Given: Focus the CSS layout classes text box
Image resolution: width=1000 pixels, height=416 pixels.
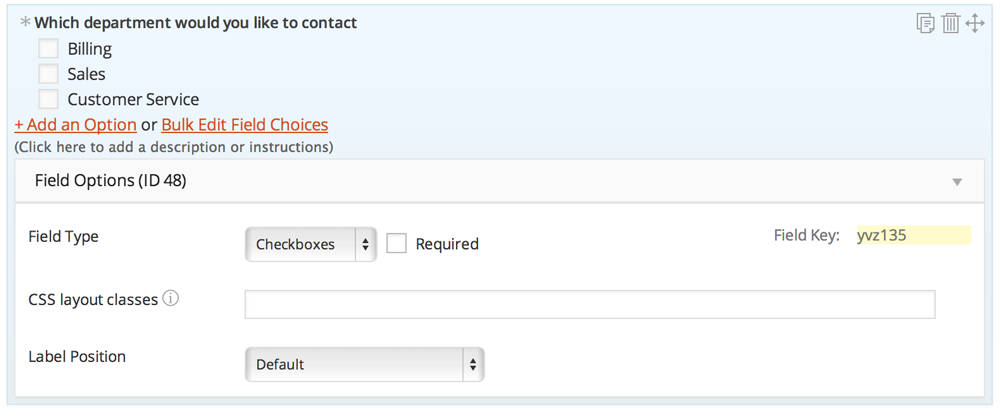Looking at the screenshot, I should tap(589, 304).
